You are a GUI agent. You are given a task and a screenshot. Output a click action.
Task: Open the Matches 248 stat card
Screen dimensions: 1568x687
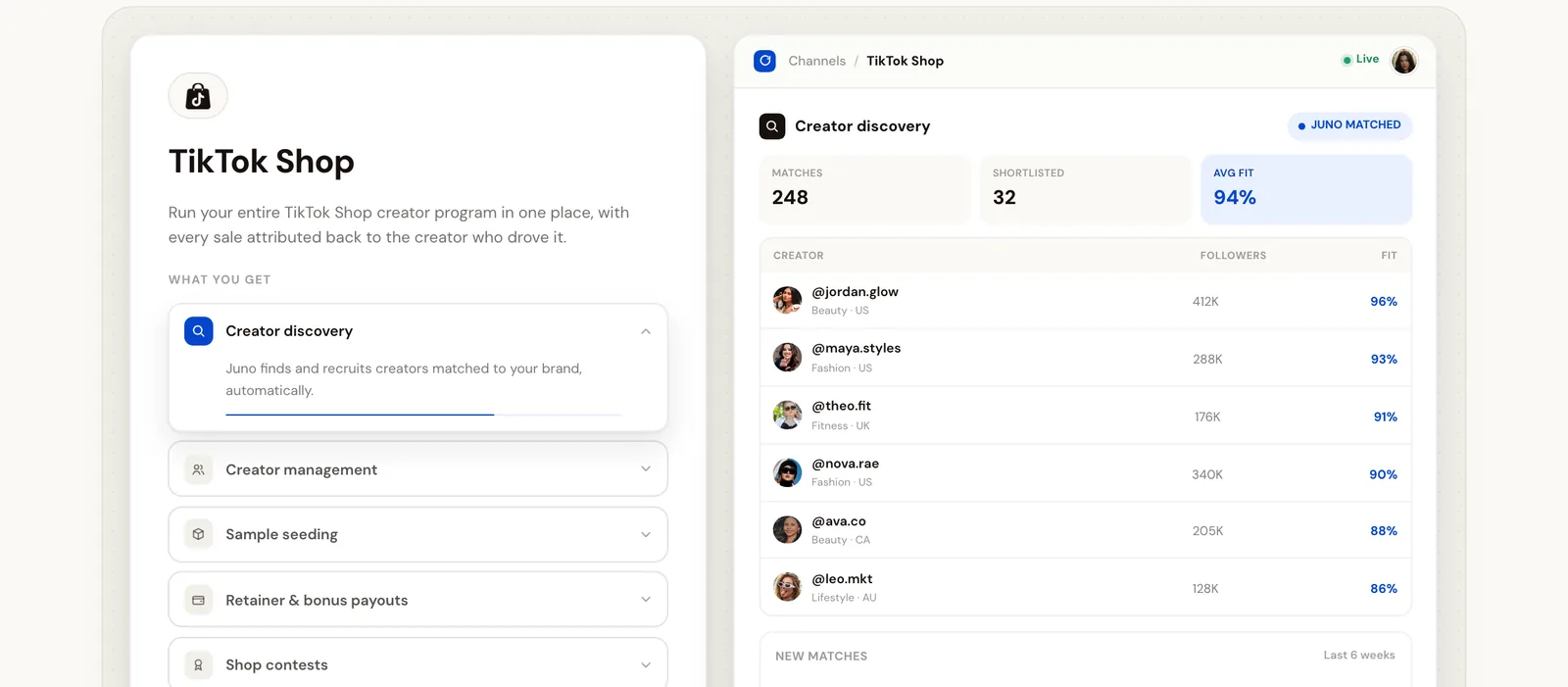[x=865, y=189]
